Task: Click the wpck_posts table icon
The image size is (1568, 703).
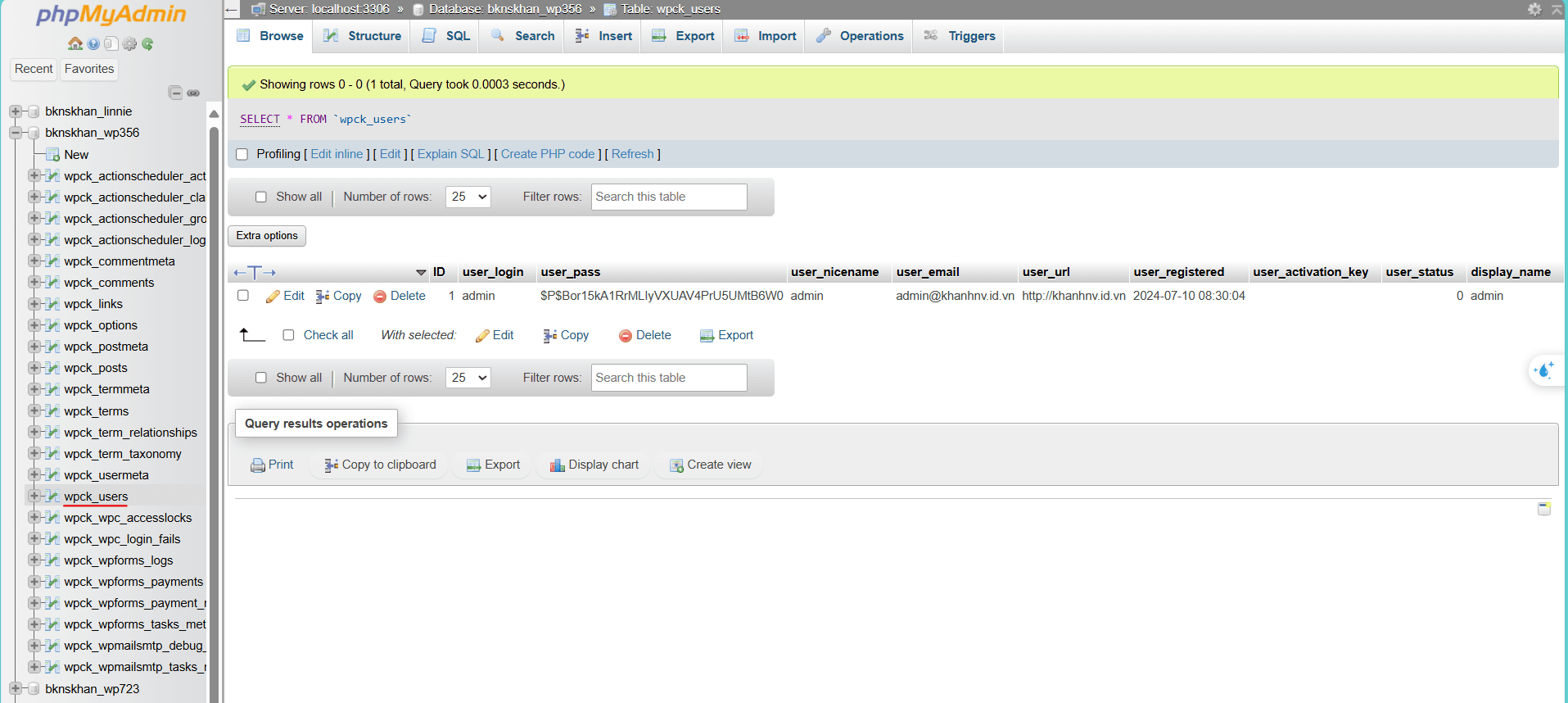Action: click(52, 368)
